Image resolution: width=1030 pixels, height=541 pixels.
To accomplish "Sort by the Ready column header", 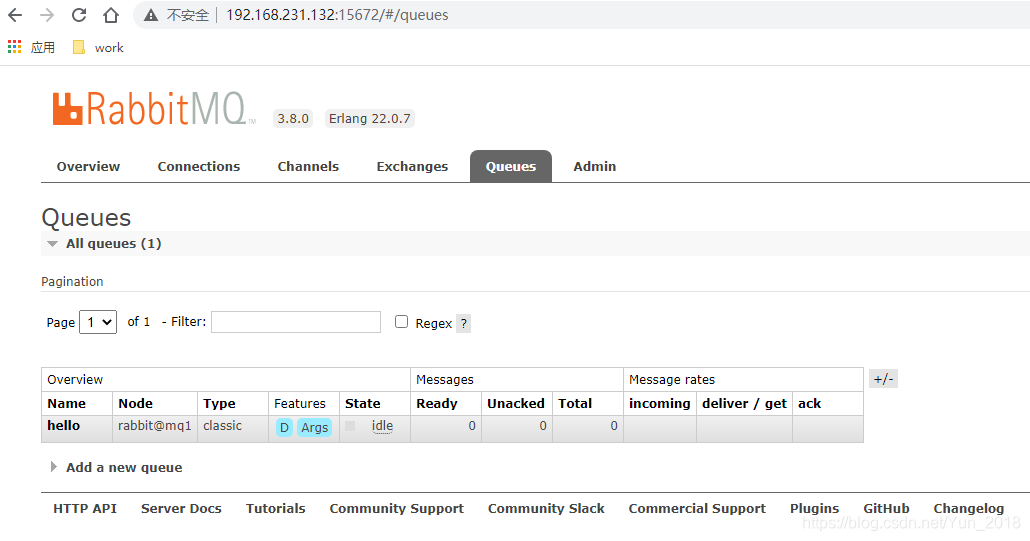I will [x=437, y=404].
